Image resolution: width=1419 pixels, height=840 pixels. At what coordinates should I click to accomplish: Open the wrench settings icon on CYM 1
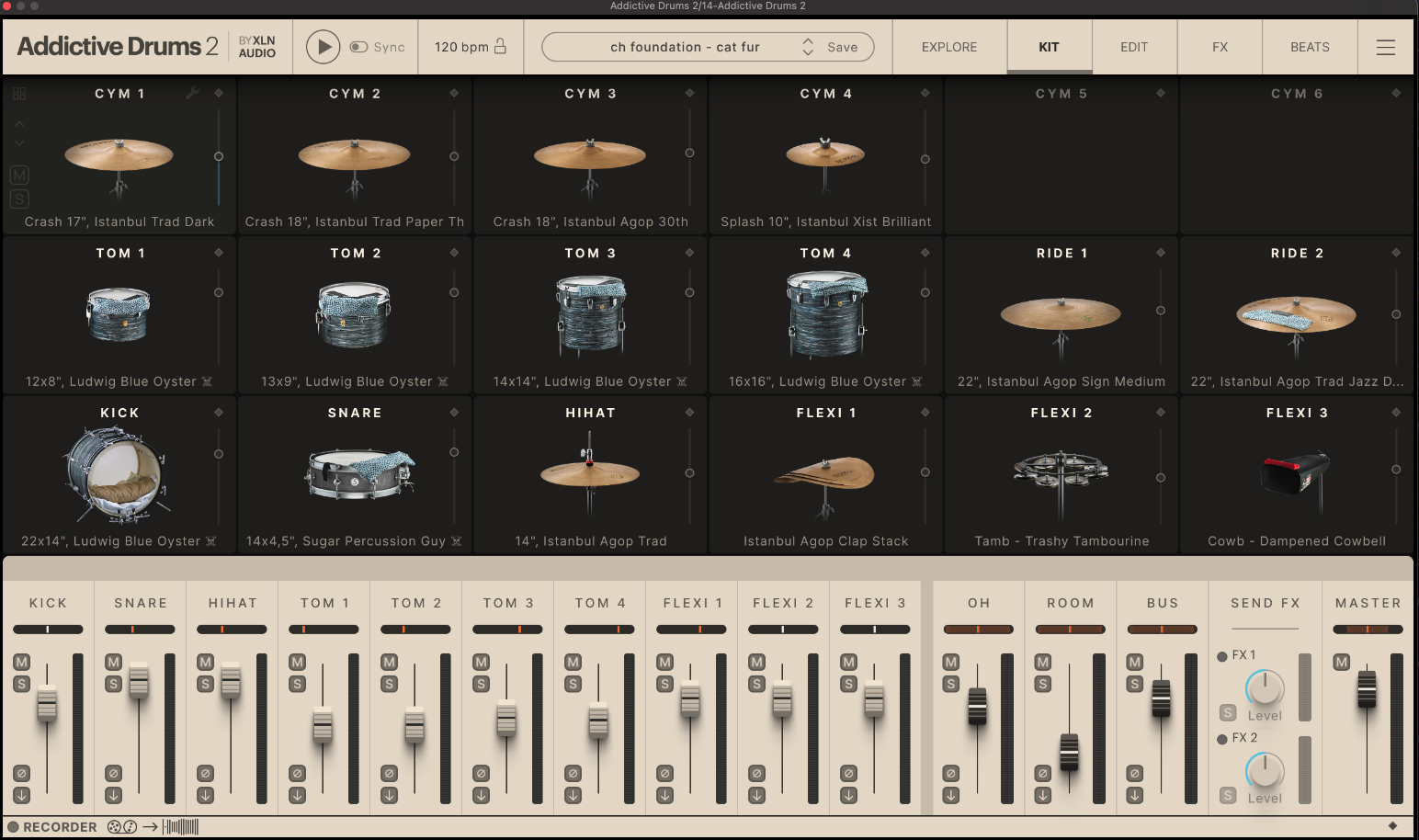pos(193,93)
